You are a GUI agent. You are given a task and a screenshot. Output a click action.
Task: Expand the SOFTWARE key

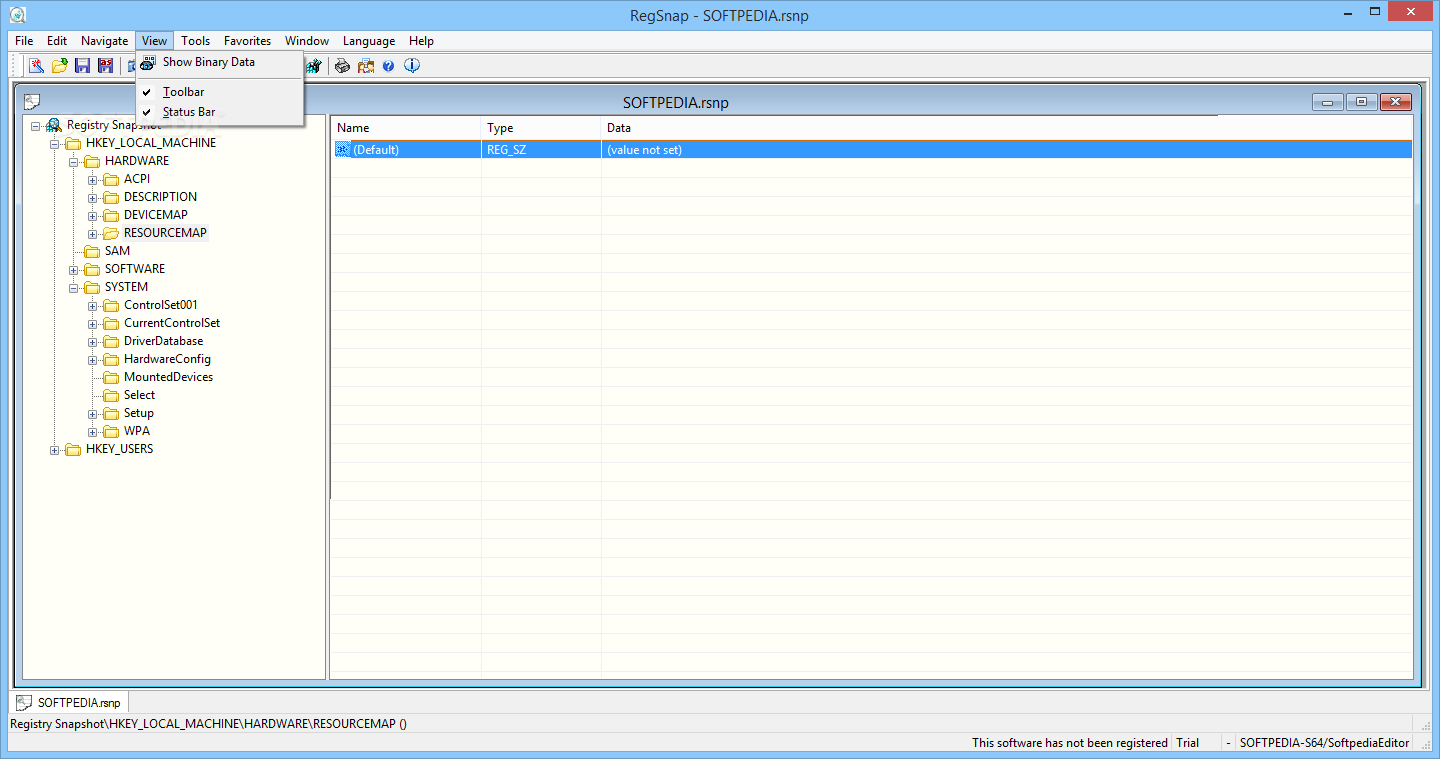(x=74, y=270)
